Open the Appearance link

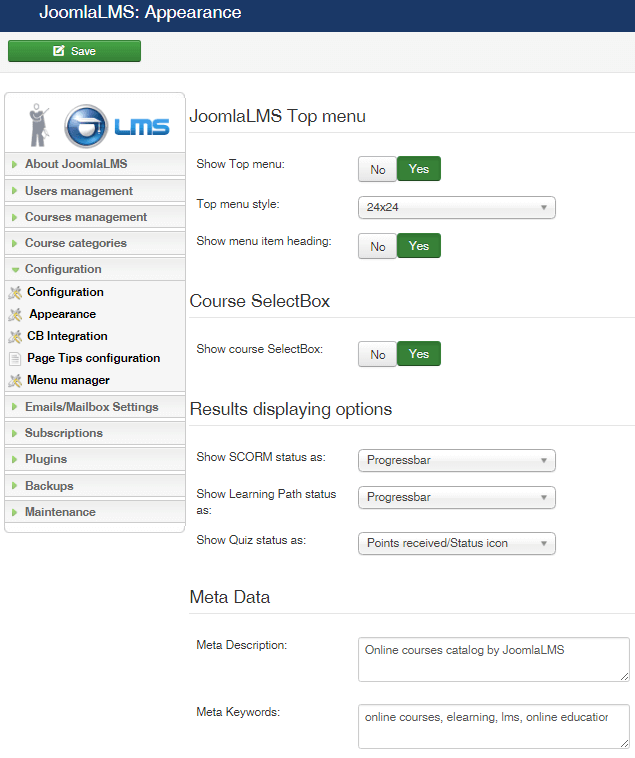pyautogui.click(x=62, y=314)
